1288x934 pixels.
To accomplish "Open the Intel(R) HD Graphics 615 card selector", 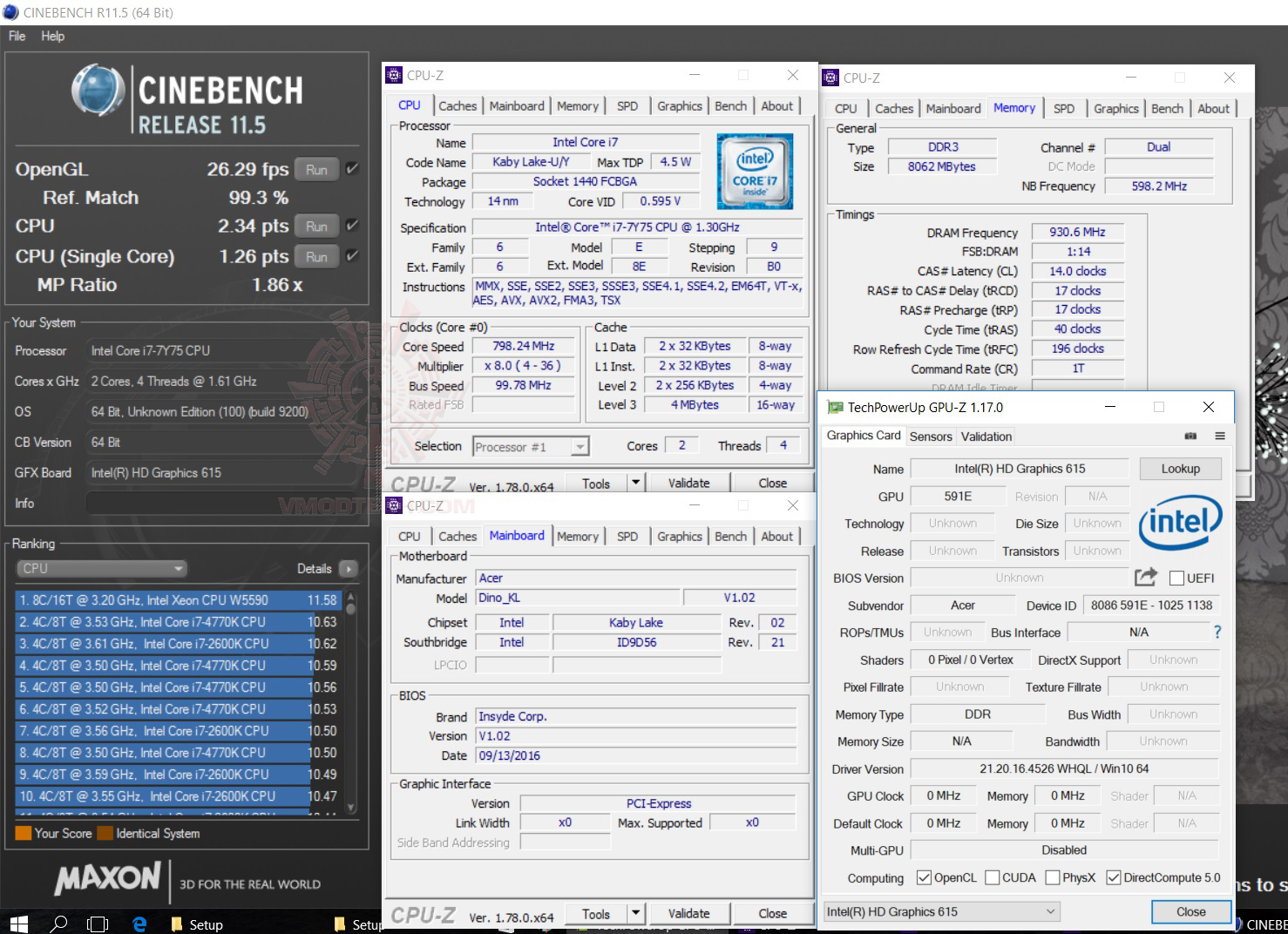I will (x=941, y=911).
